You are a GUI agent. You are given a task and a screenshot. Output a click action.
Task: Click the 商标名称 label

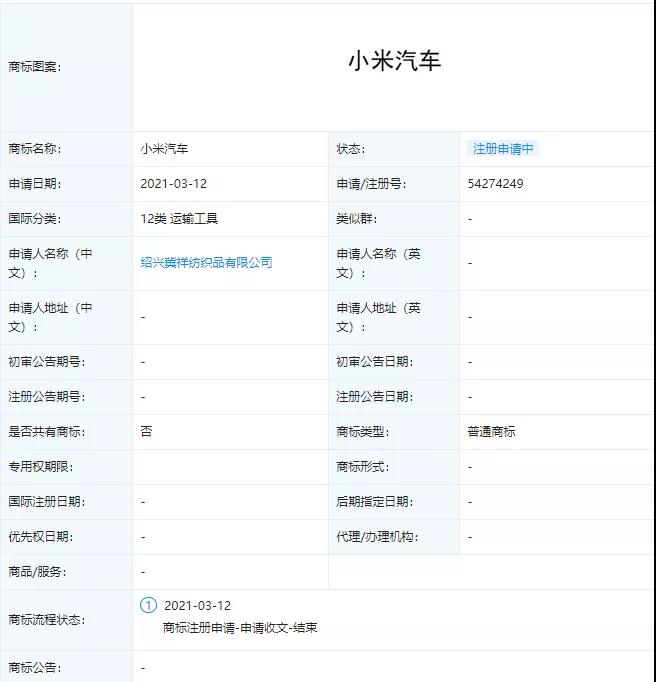coord(35,149)
